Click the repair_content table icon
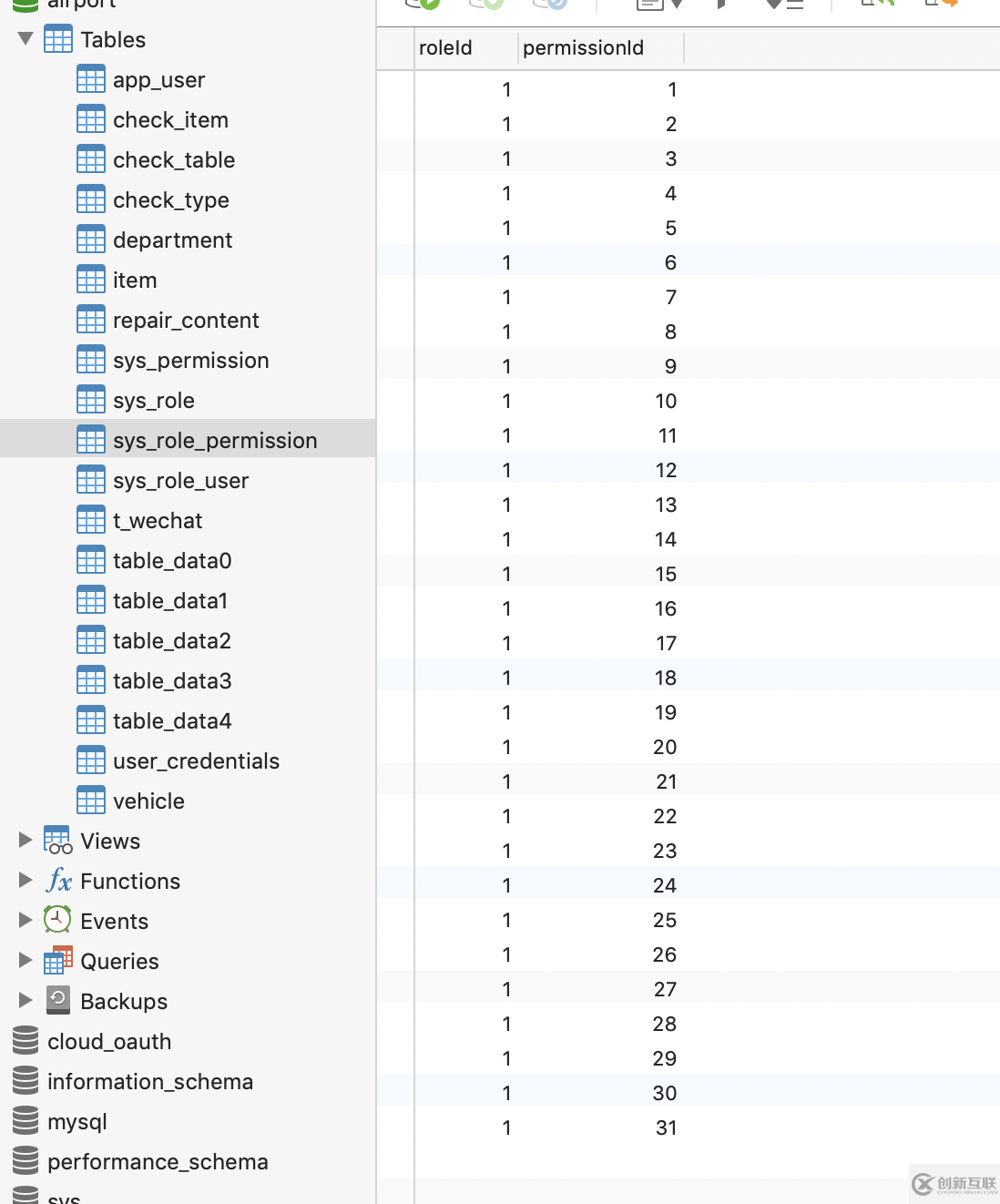1000x1204 pixels. (x=91, y=320)
